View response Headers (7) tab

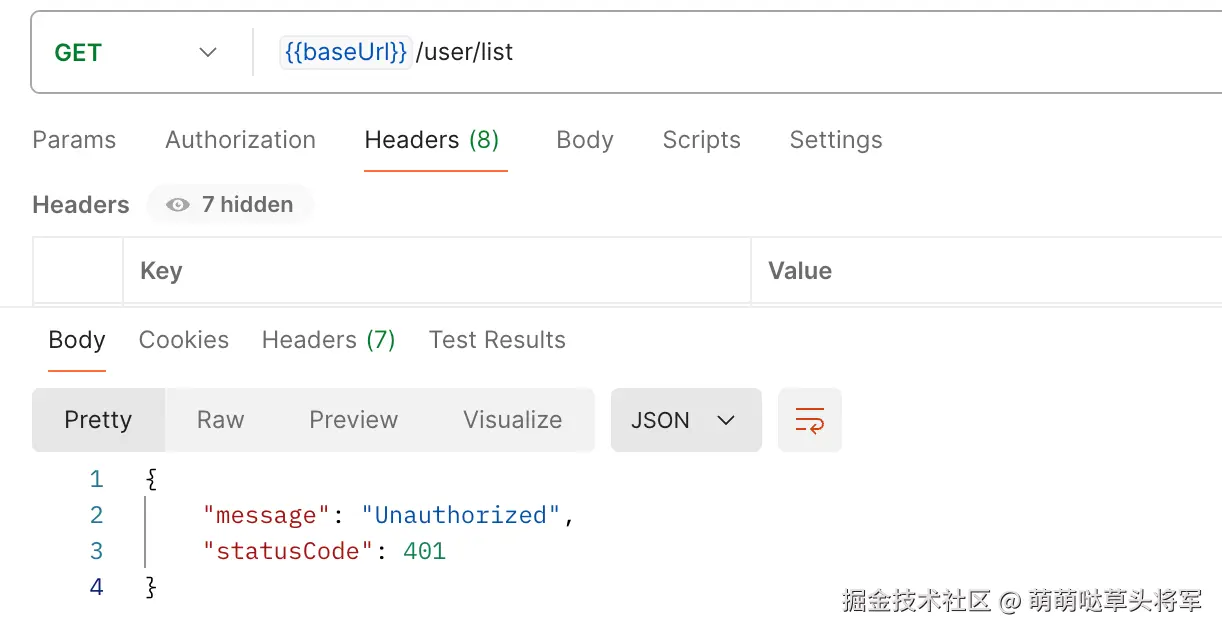pyautogui.click(x=328, y=340)
